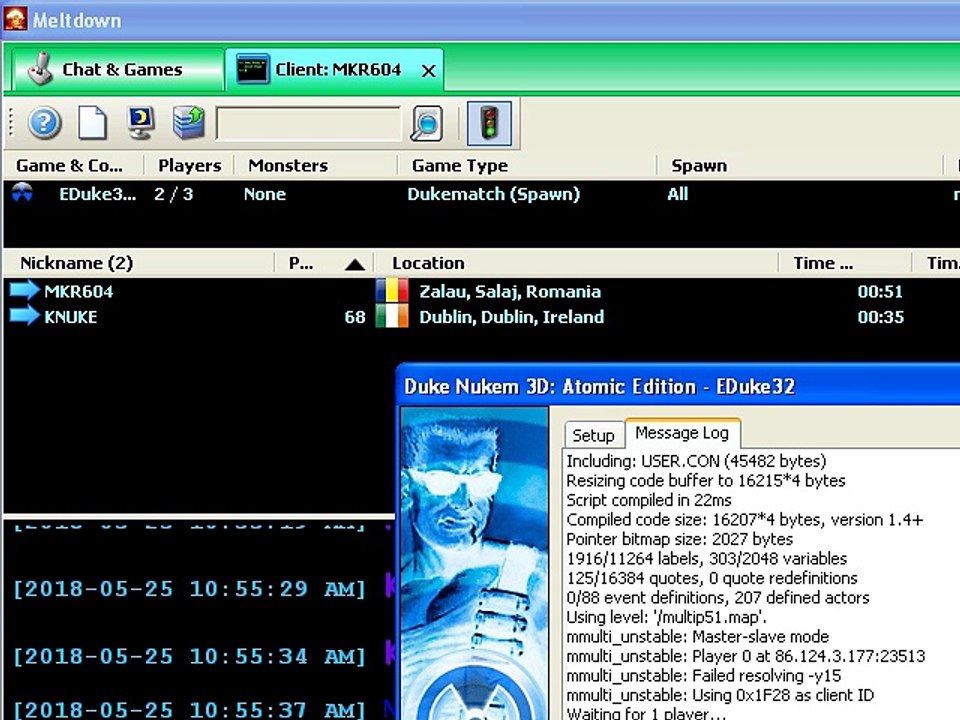Click log line 'Including: USER.CON (45482 bytes)'
This screenshot has width=960, height=720.
click(696, 461)
